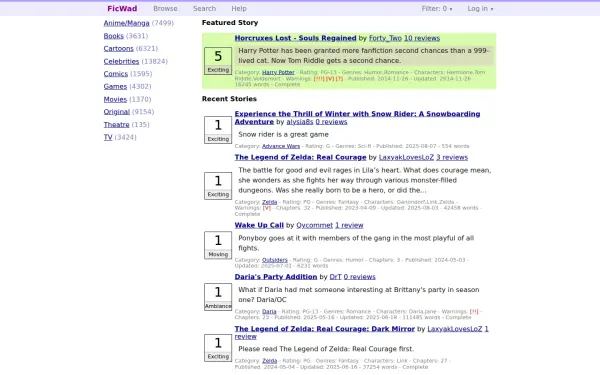Open Daria's Party Addition story
Screen dimensions: 600x375
click(276, 277)
